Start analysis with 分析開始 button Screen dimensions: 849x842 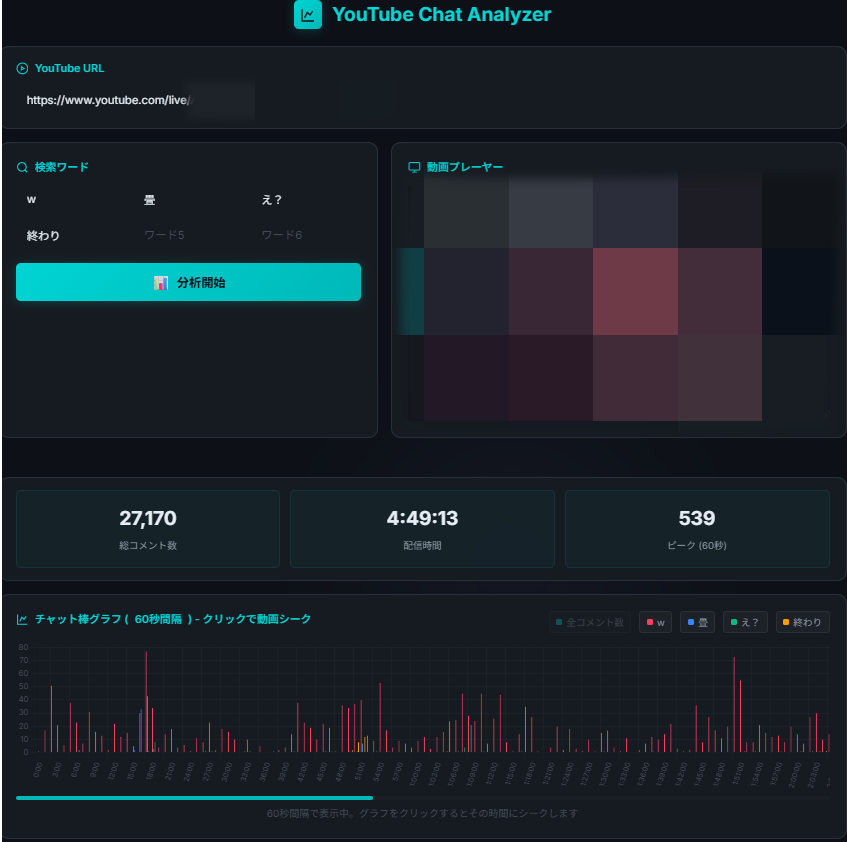coord(188,283)
